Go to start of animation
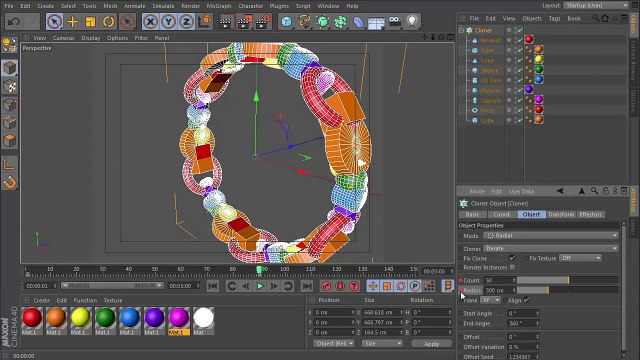The height and width of the screenshot is (360, 640). [213, 286]
